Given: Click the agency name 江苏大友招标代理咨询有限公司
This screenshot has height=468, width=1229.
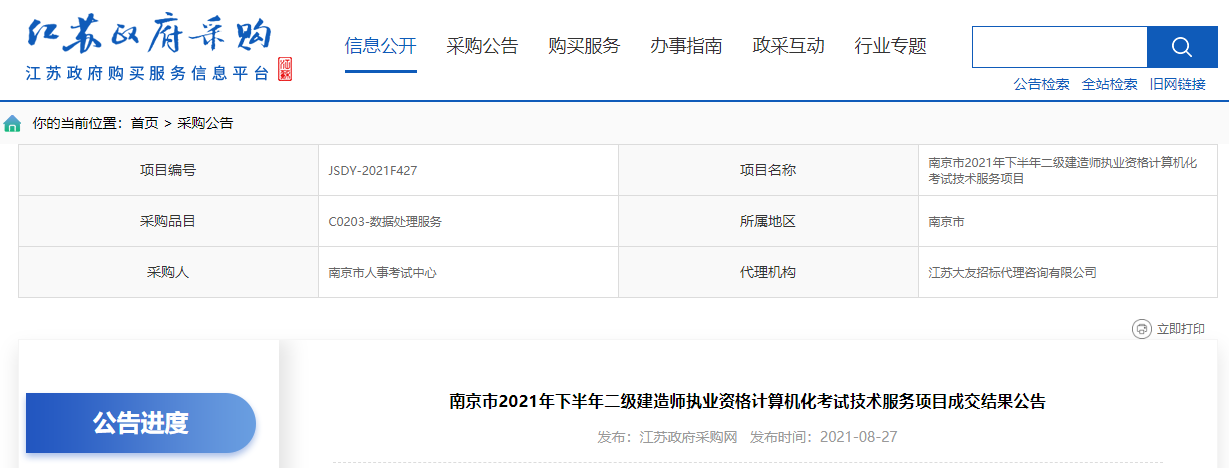Looking at the screenshot, I should 1012,272.
